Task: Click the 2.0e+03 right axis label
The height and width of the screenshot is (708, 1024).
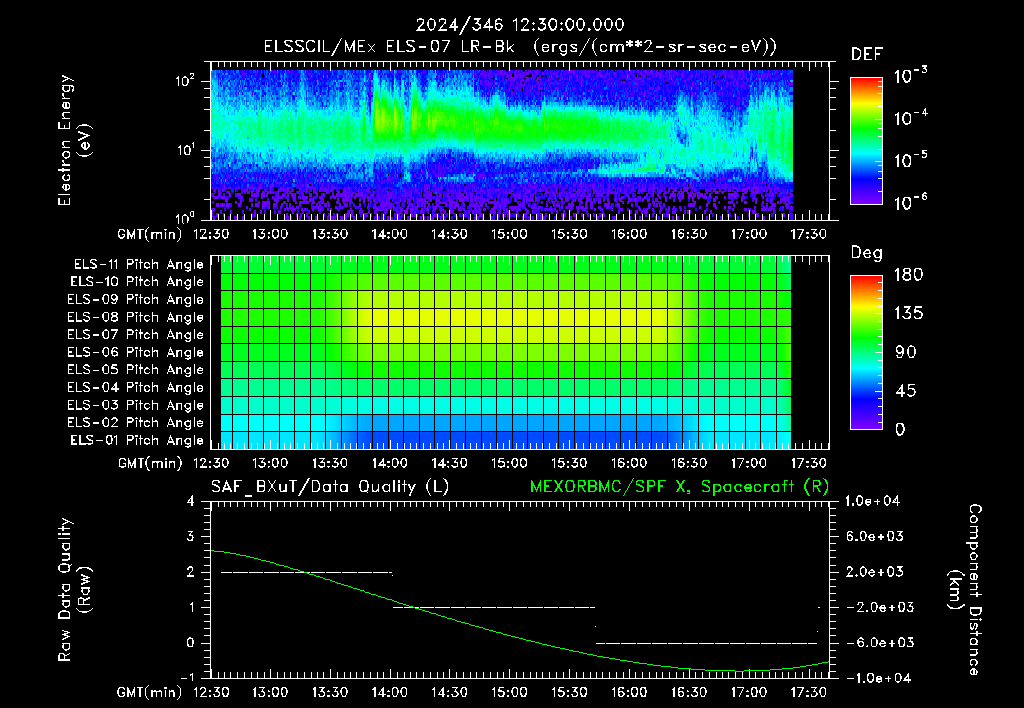Action: click(x=875, y=572)
